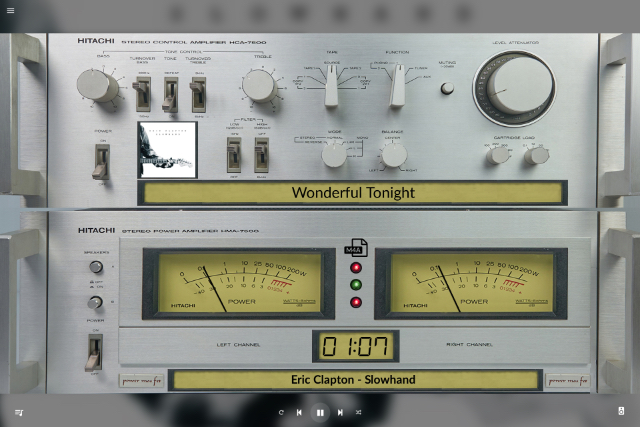Click the Eric Clapton - Slowhand display
The image size is (640, 427).
(x=353, y=380)
